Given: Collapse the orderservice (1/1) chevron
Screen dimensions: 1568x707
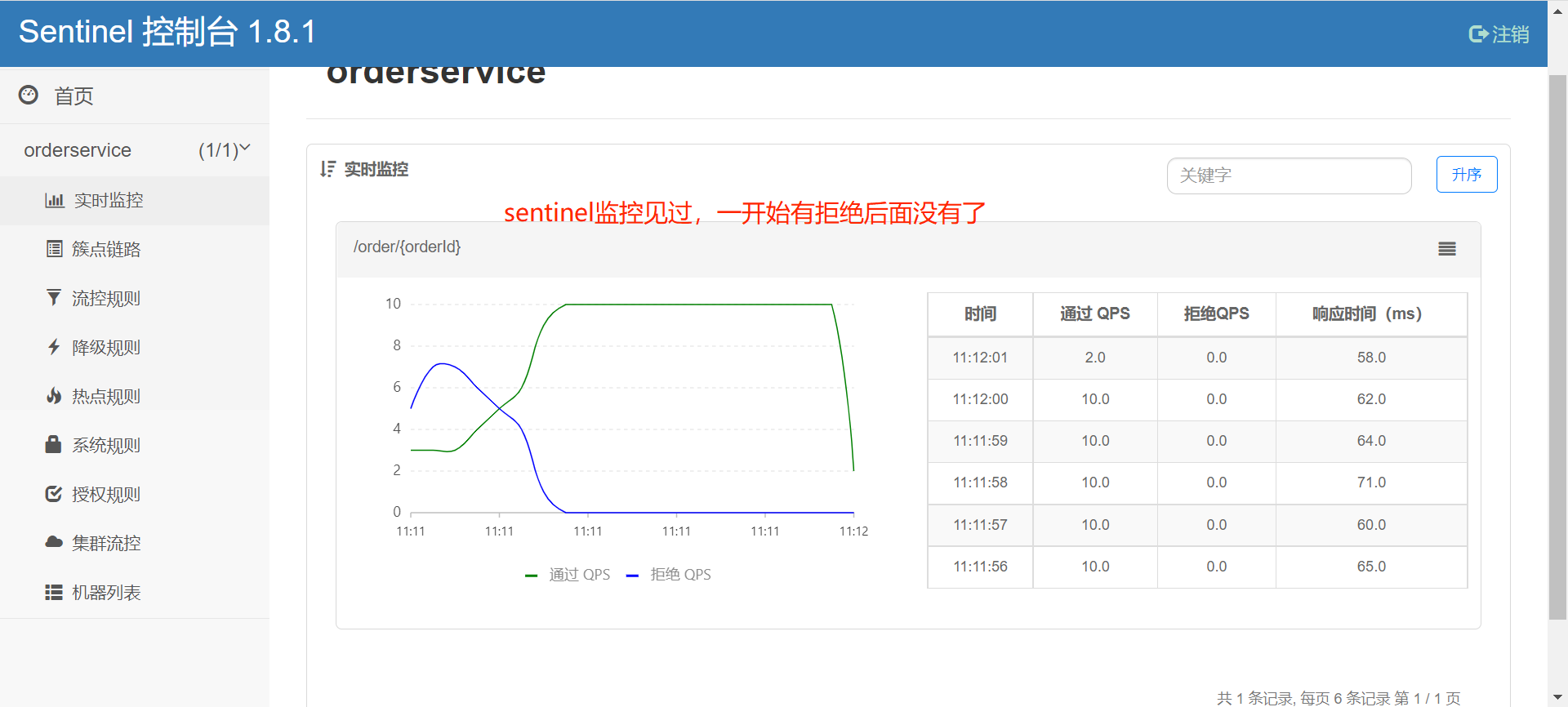Looking at the screenshot, I should 244,149.
